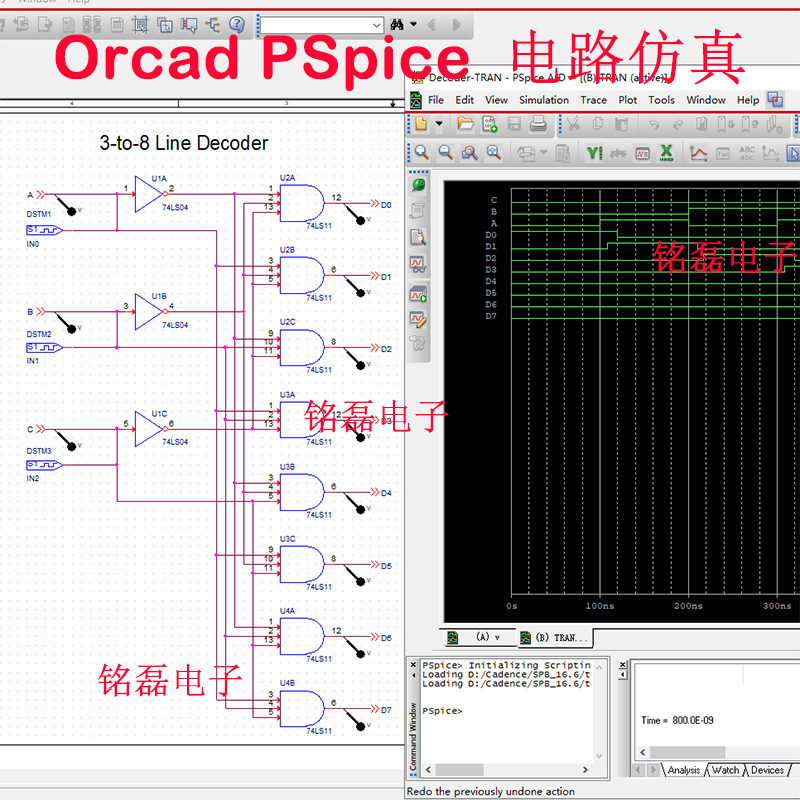Click the Save disk icon
The image size is (800, 800).
point(514,124)
